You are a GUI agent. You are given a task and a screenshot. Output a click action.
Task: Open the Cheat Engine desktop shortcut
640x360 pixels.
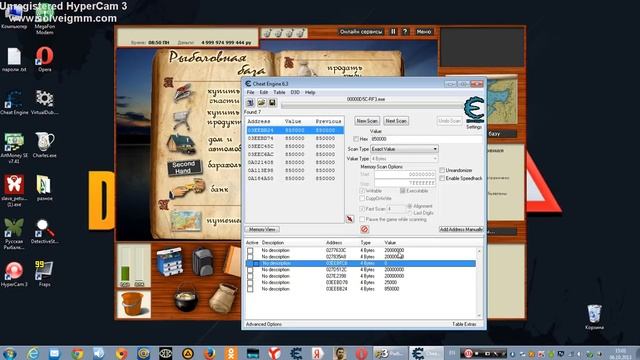click(14, 103)
